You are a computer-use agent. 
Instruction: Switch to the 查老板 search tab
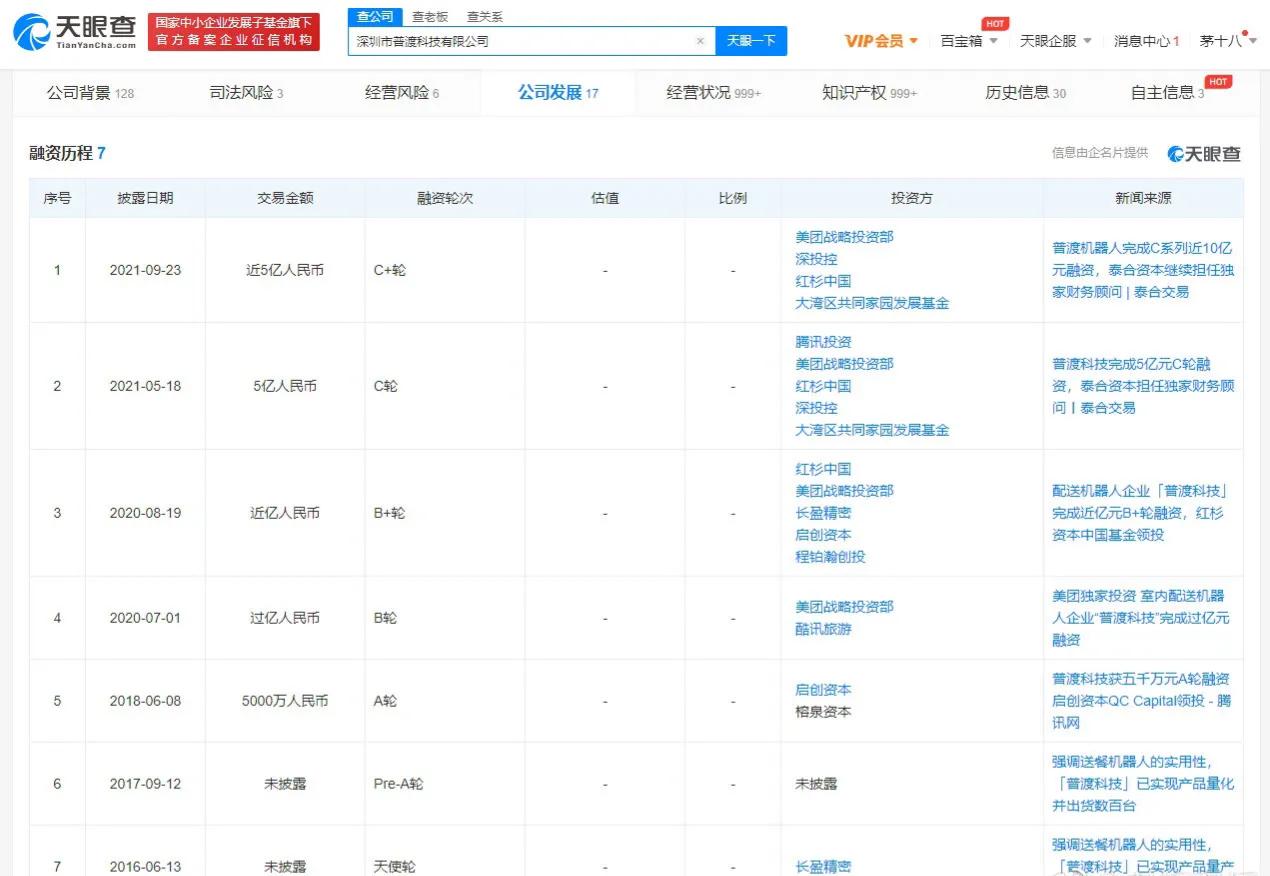430,17
